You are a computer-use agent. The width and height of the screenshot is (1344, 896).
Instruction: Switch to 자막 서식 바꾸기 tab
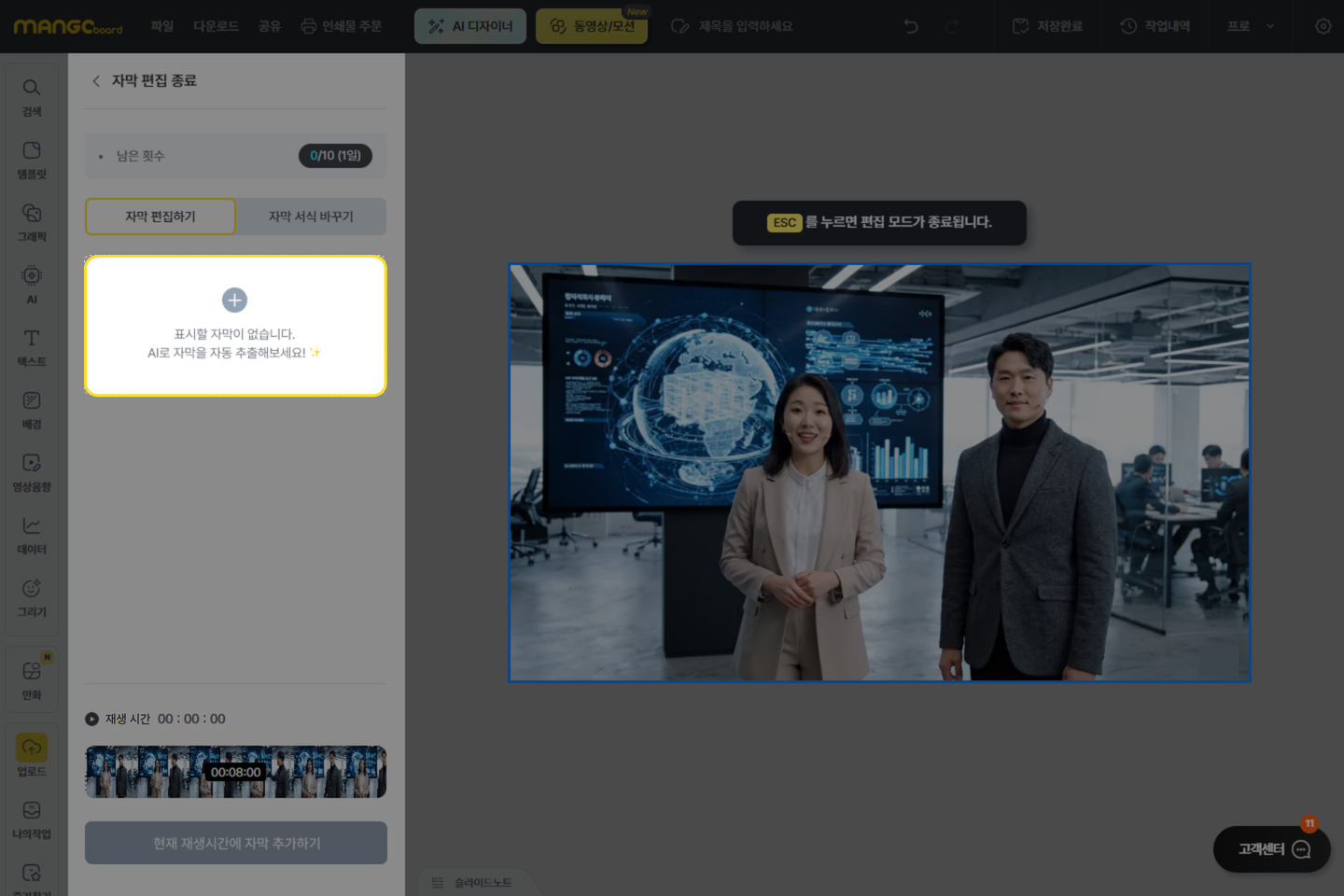tap(311, 217)
